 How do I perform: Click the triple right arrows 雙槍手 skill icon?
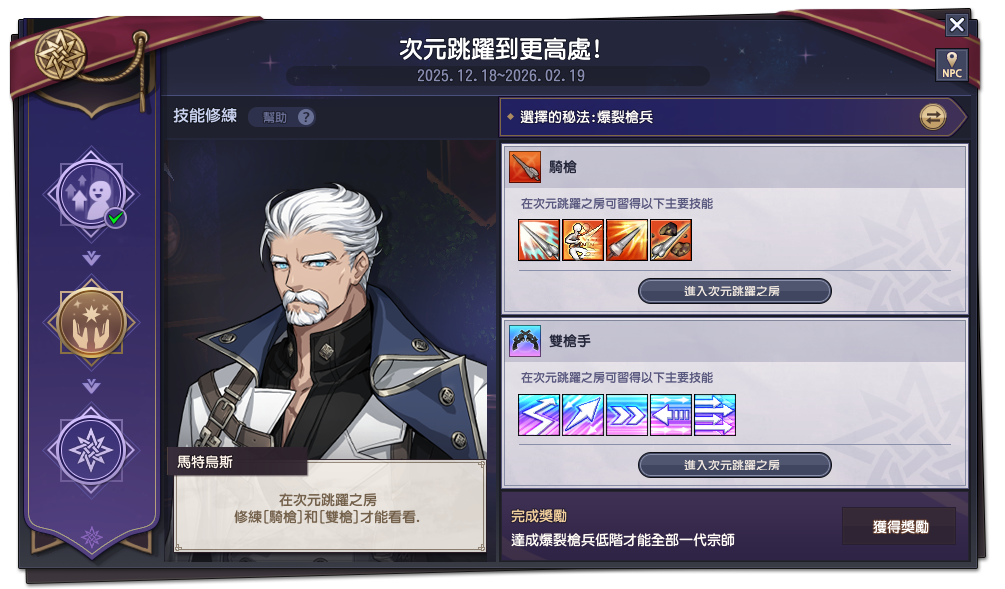[715, 415]
